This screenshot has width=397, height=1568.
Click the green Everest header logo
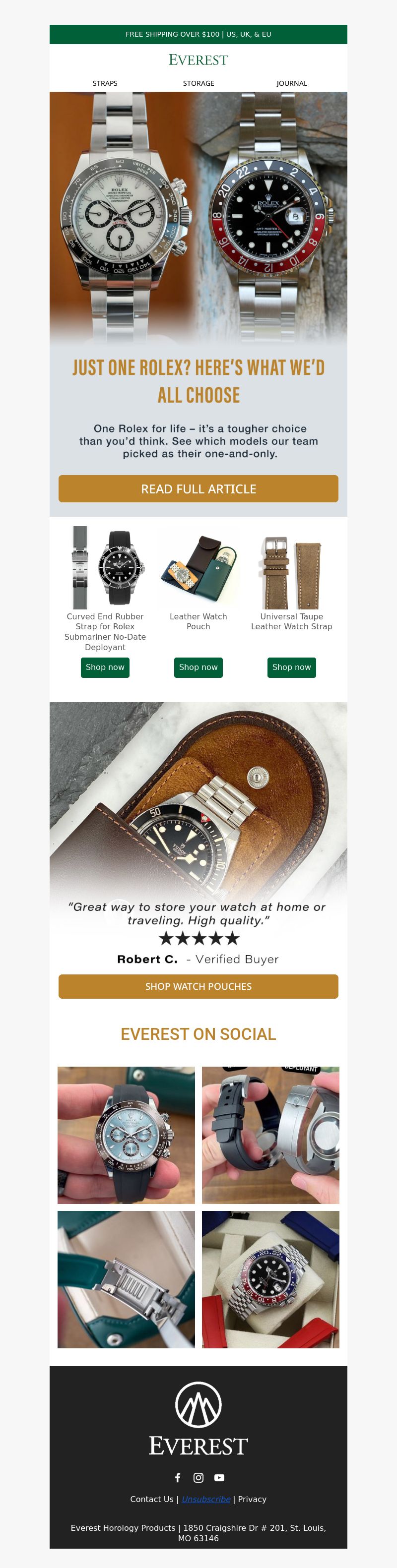(198, 60)
